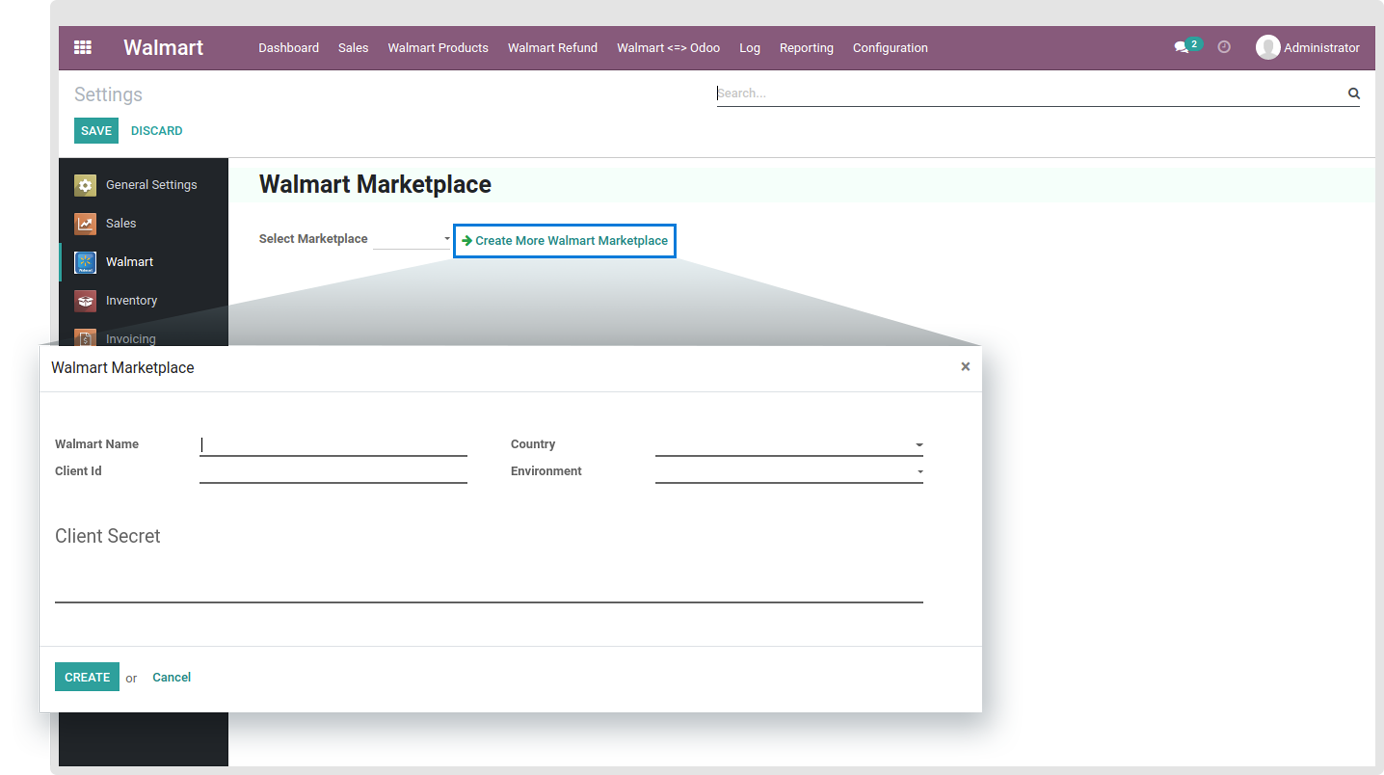Focus the Walmart Name input field
The width and height of the screenshot is (1384, 775).
[333, 445]
